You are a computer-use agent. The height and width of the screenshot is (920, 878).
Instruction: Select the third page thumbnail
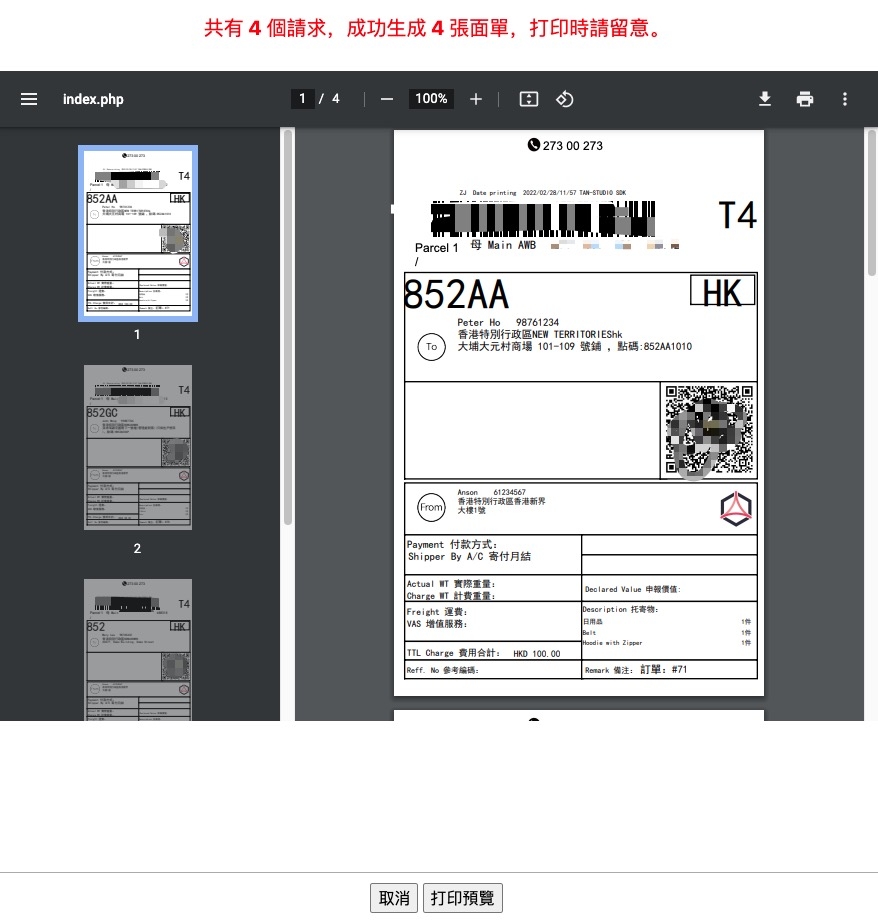pyautogui.click(x=138, y=649)
